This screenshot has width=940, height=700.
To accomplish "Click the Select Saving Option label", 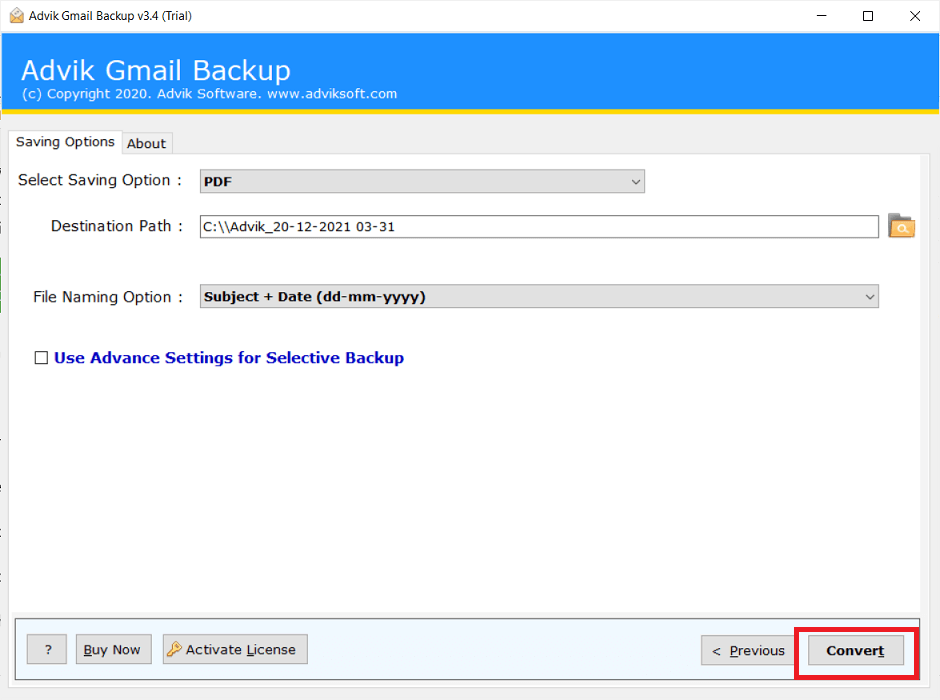I will 100,180.
